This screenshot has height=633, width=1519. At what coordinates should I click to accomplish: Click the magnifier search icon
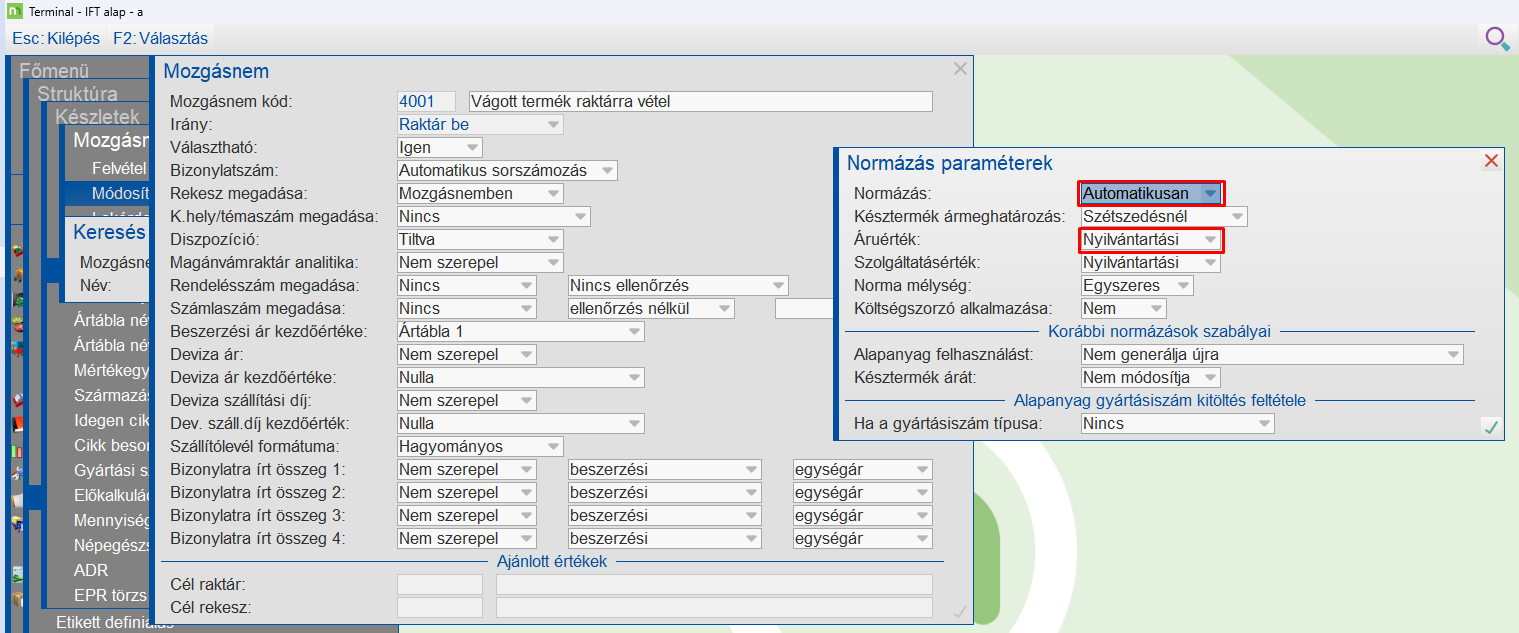tap(1497, 39)
